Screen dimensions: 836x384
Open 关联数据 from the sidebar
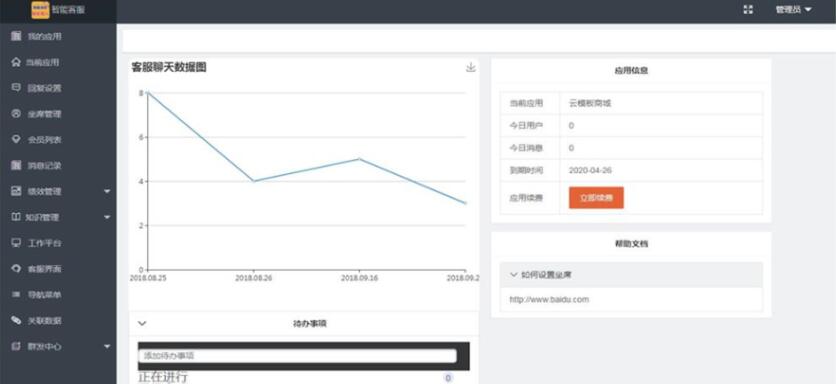tap(44, 321)
